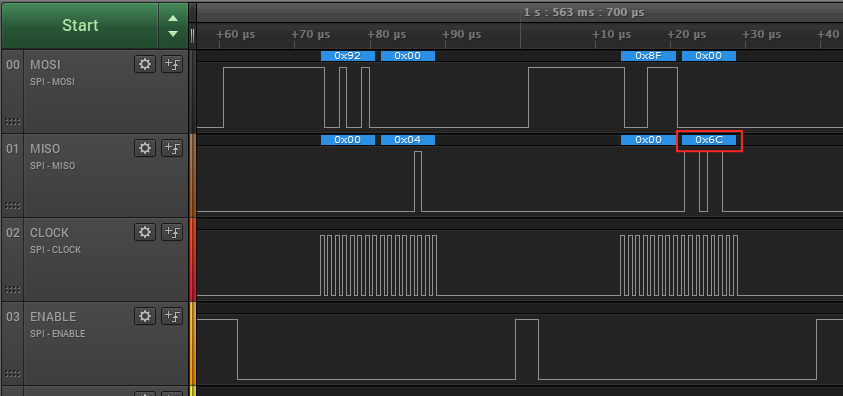The image size is (843, 396).
Task: Select the 0x04 decoded MISO byte
Action: [x=408, y=140]
